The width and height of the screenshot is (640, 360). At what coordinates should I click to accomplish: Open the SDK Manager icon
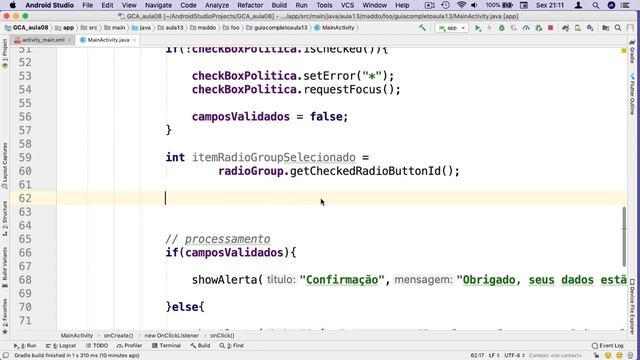(590, 28)
